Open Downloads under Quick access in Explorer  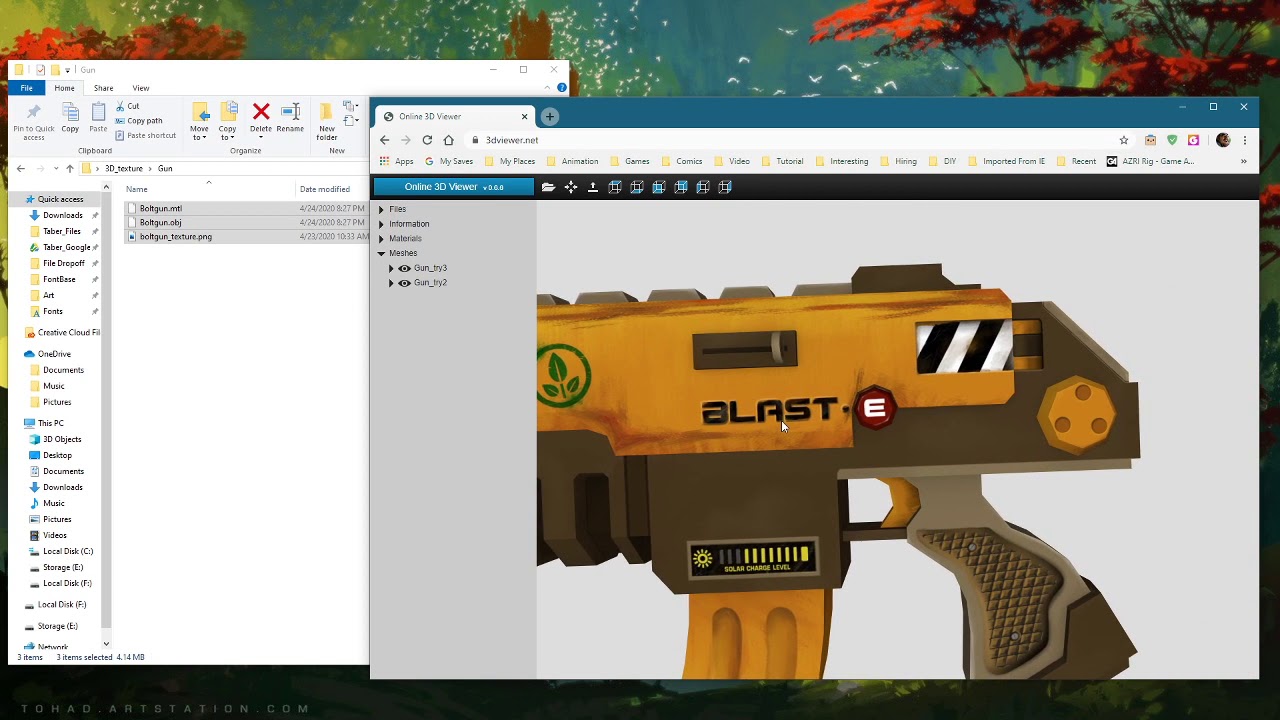[62, 215]
